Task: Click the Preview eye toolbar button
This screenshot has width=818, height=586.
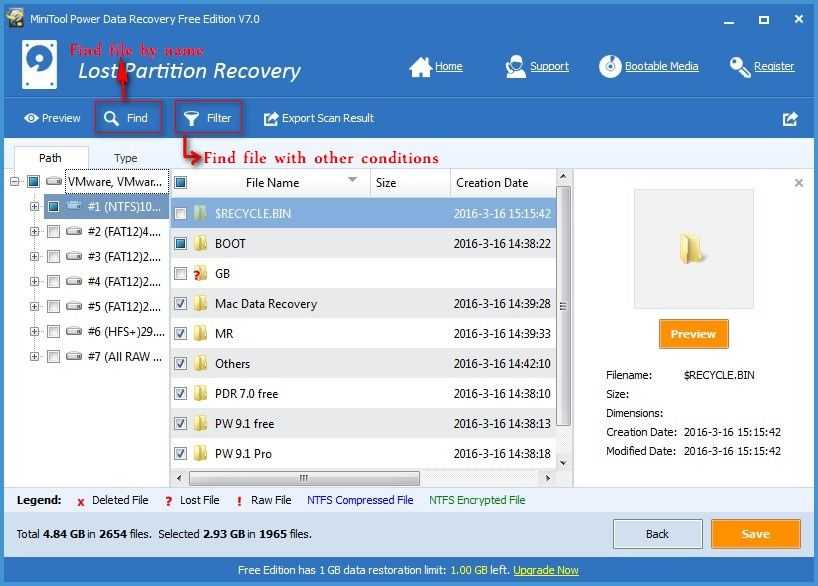Action: [x=52, y=118]
